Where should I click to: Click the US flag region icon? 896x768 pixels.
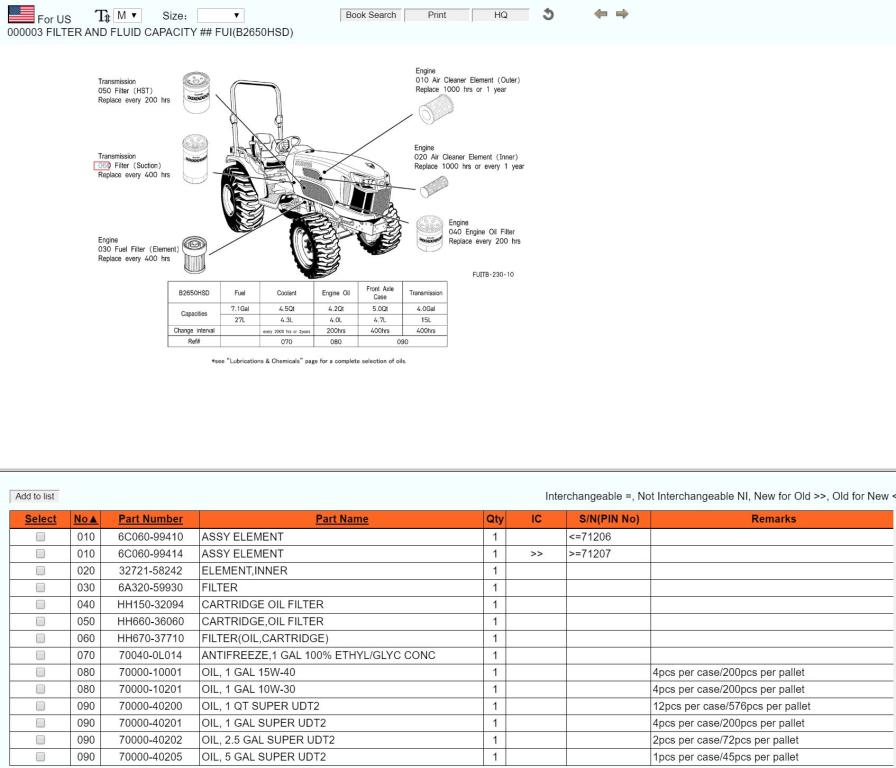point(21,14)
